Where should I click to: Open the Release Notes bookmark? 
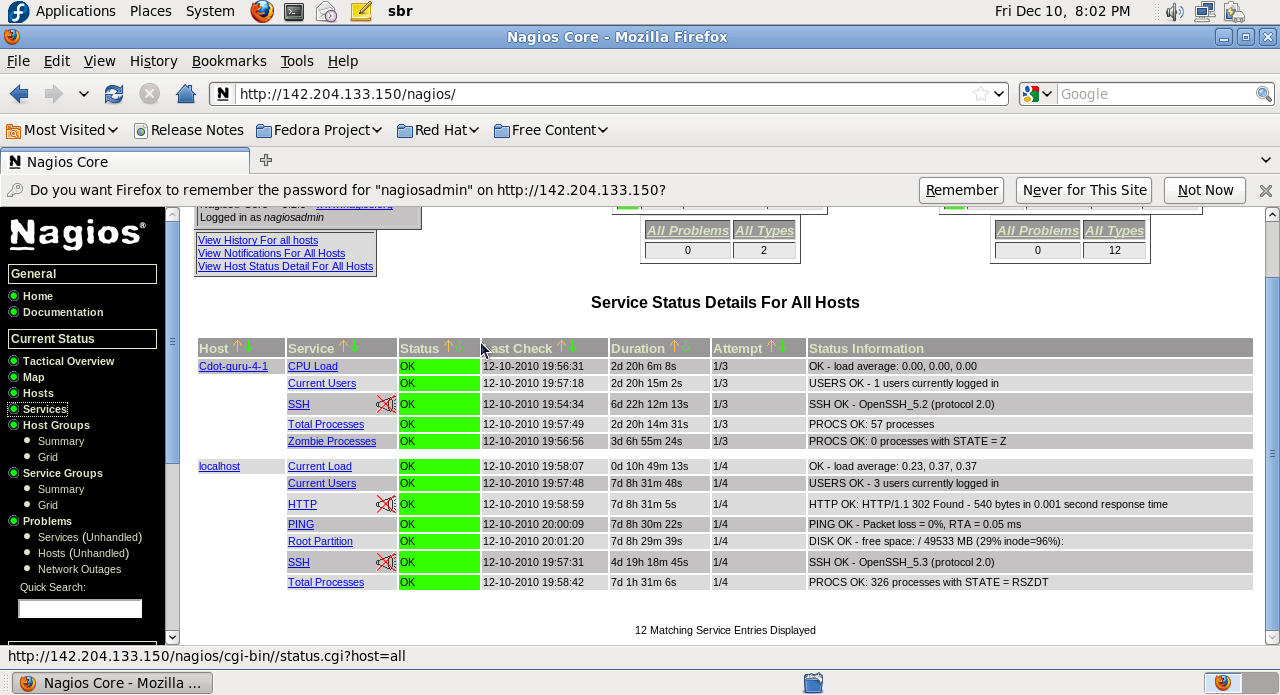click(x=189, y=130)
